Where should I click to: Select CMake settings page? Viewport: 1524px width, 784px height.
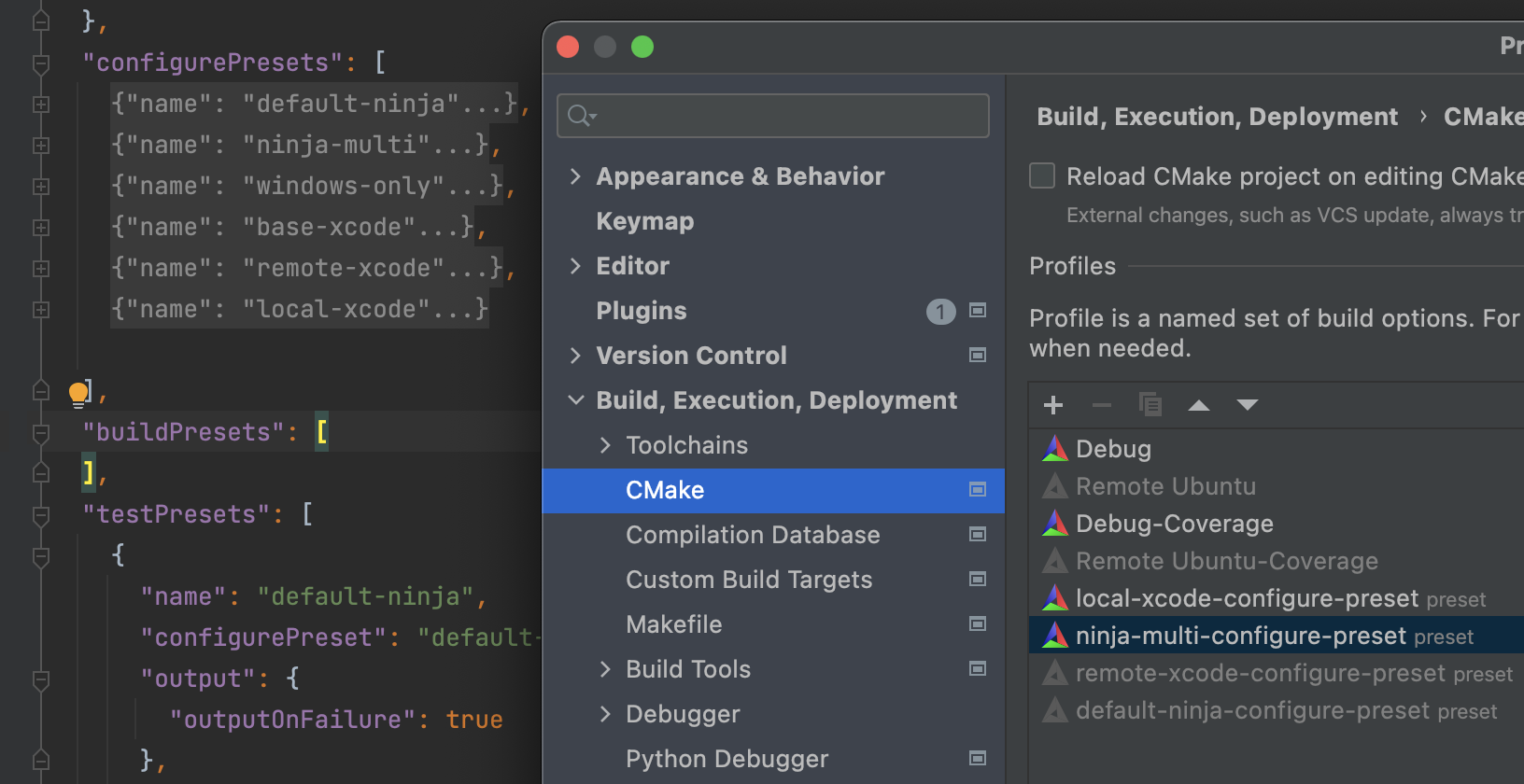point(773,490)
